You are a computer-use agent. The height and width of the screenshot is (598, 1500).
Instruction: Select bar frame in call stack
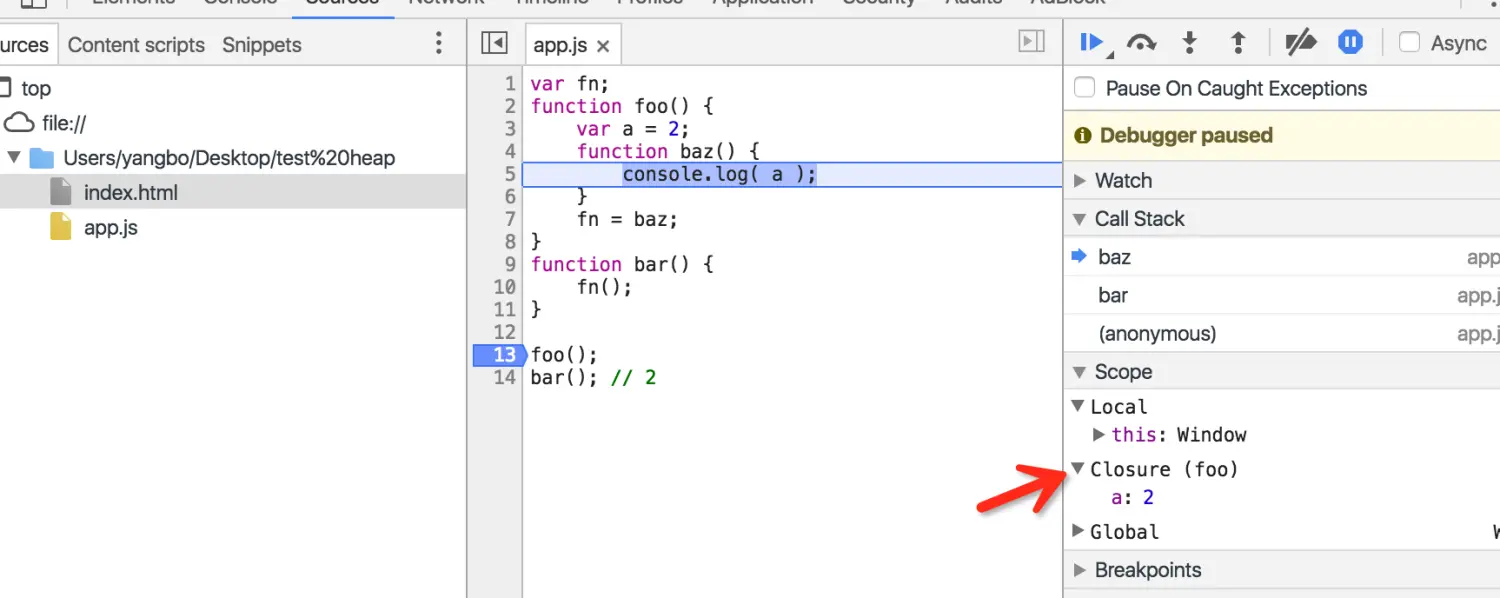tap(1282, 295)
